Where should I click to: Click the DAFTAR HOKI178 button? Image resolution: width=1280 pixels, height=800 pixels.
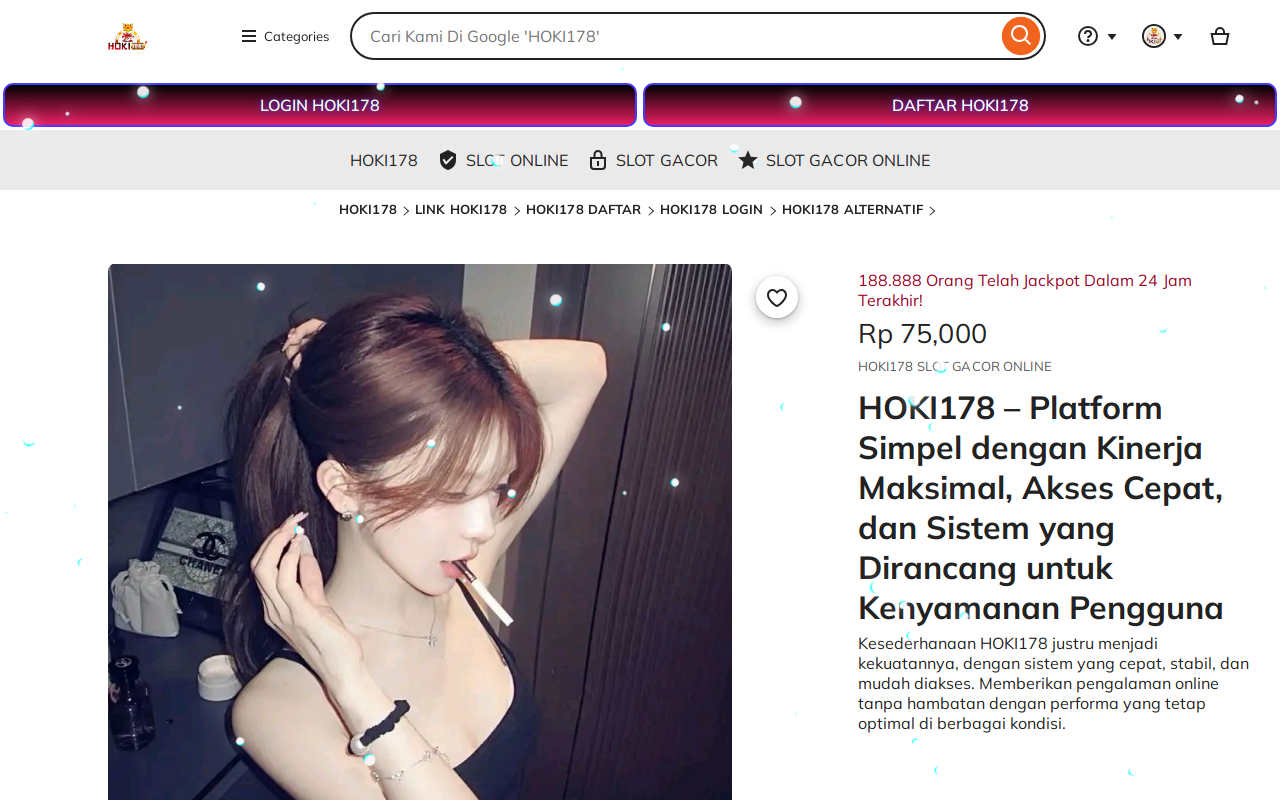960,105
